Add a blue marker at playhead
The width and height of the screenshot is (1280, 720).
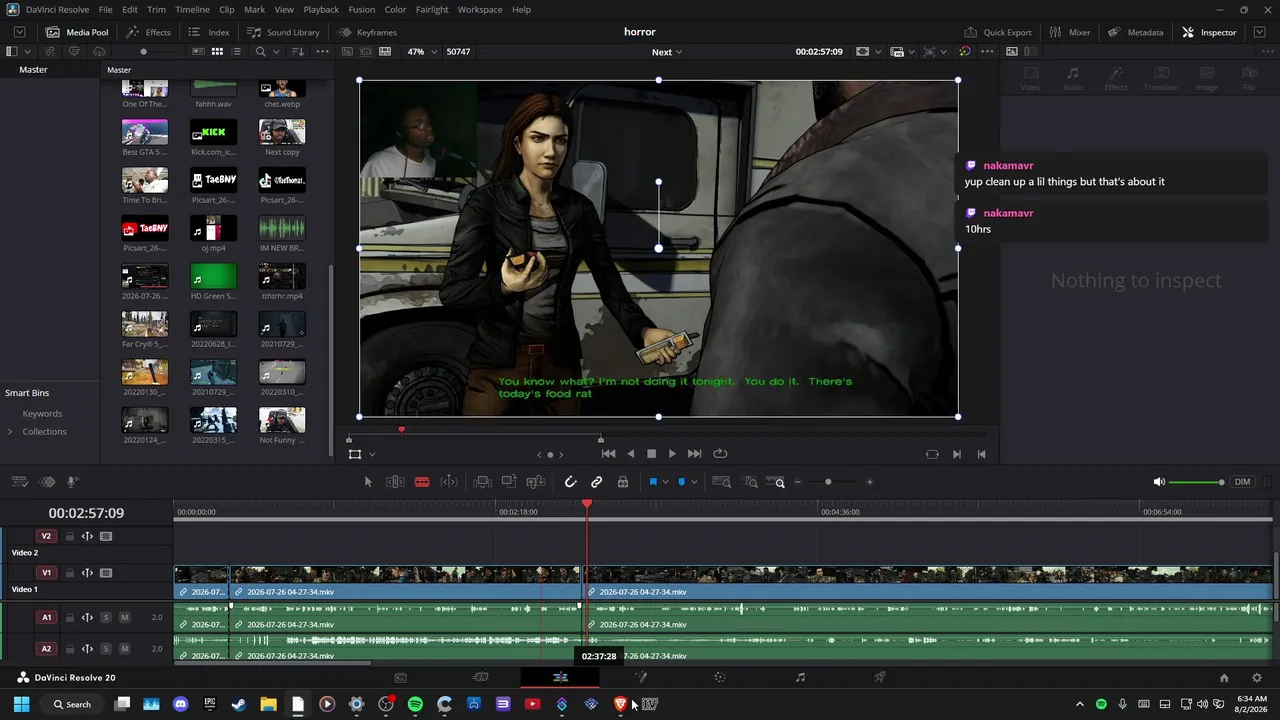pos(682,482)
